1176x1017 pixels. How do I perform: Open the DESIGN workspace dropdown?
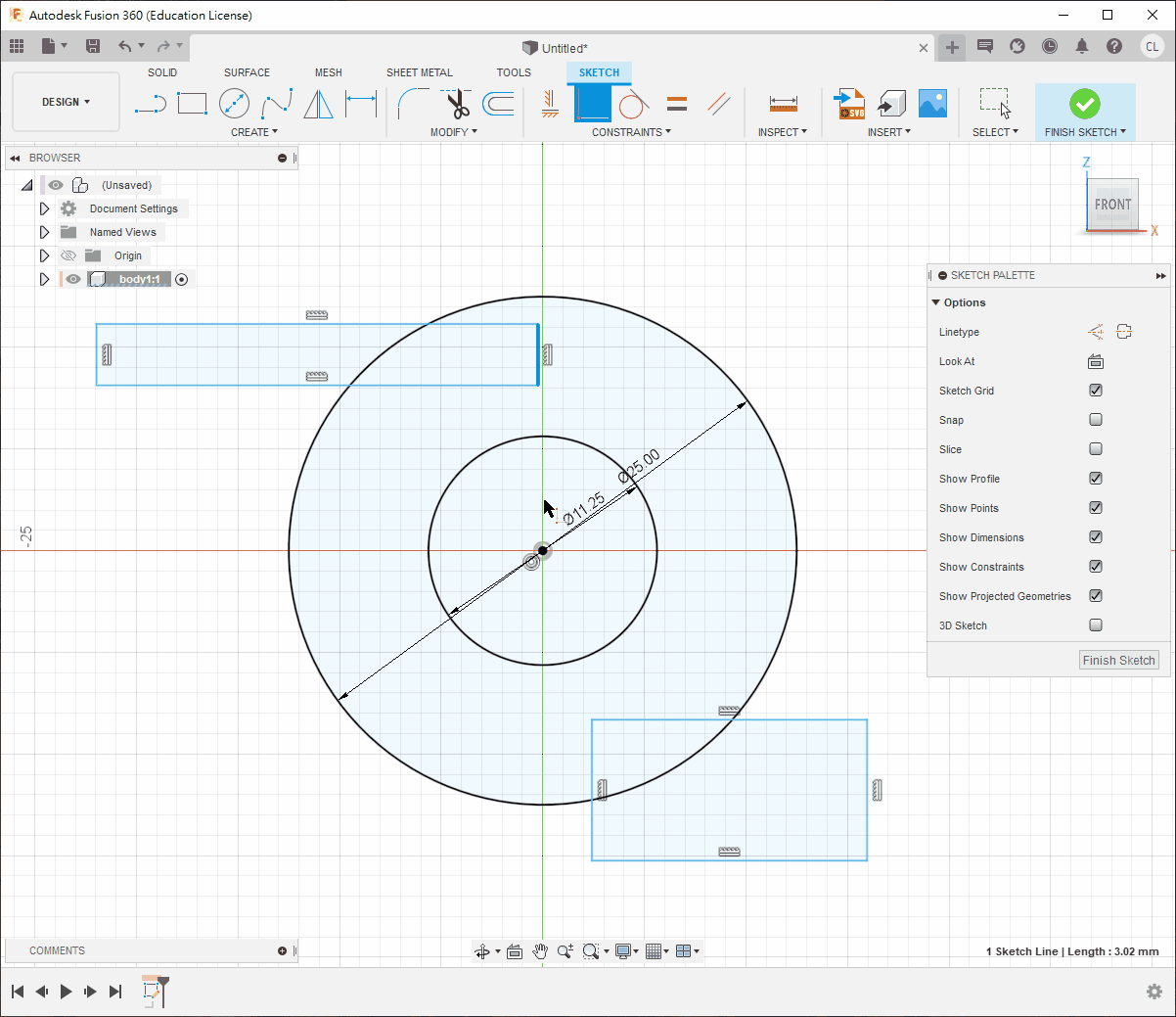(66, 102)
